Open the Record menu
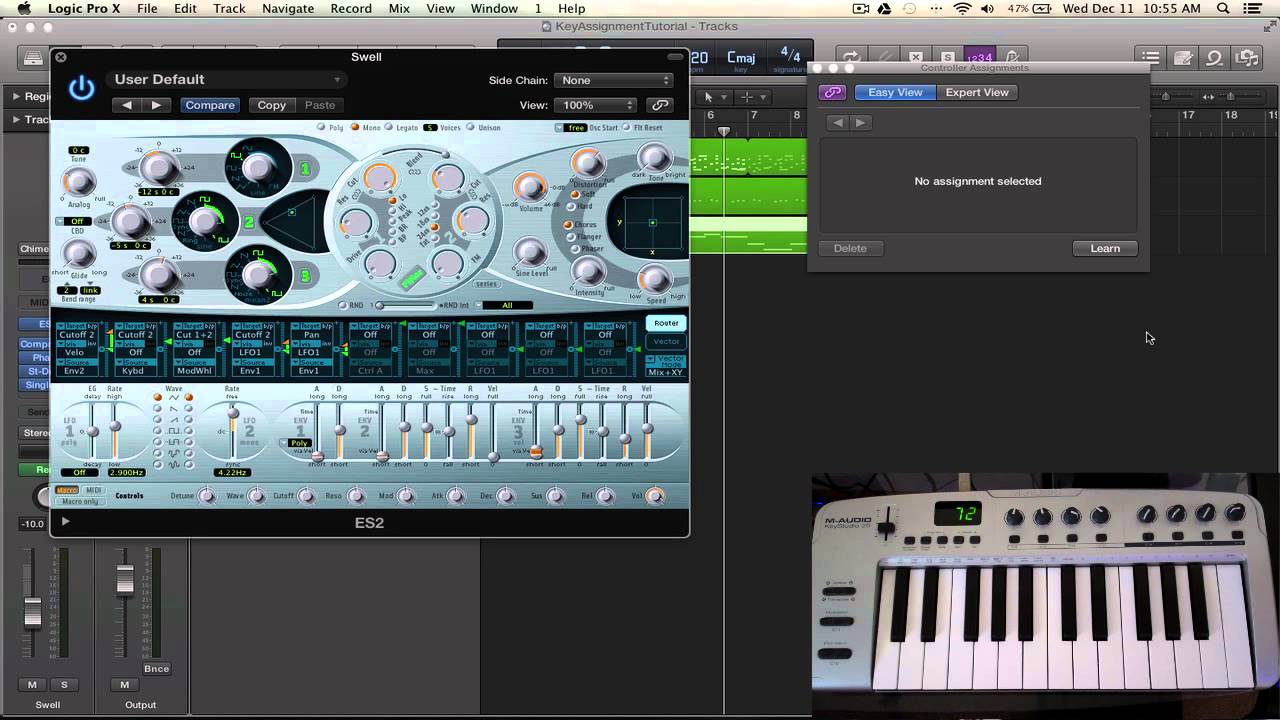This screenshot has width=1280, height=720. pos(351,9)
